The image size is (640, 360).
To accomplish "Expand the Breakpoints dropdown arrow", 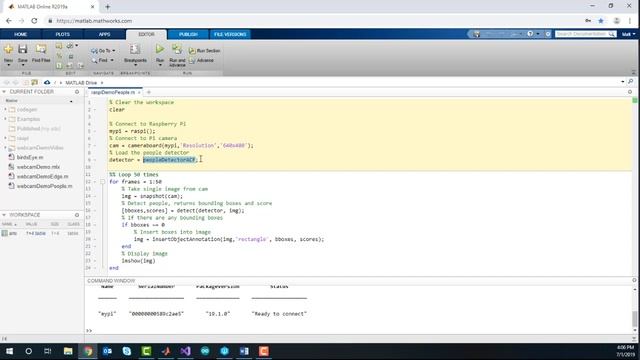I will [x=135, y=65].
